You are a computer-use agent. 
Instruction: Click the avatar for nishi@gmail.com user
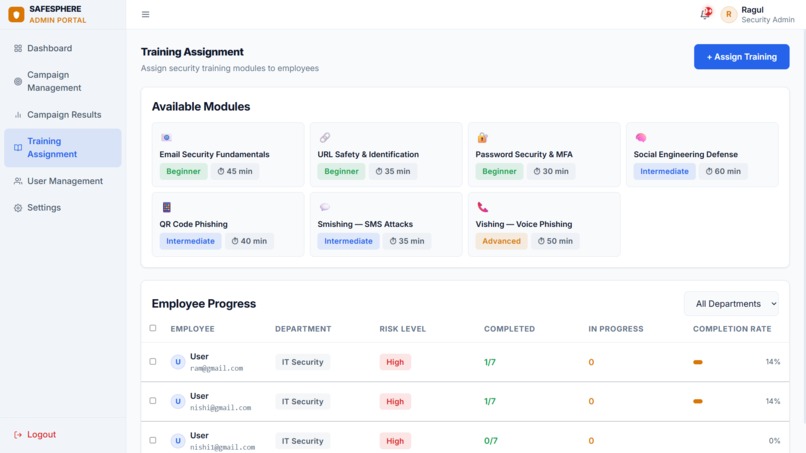[178, 401]
